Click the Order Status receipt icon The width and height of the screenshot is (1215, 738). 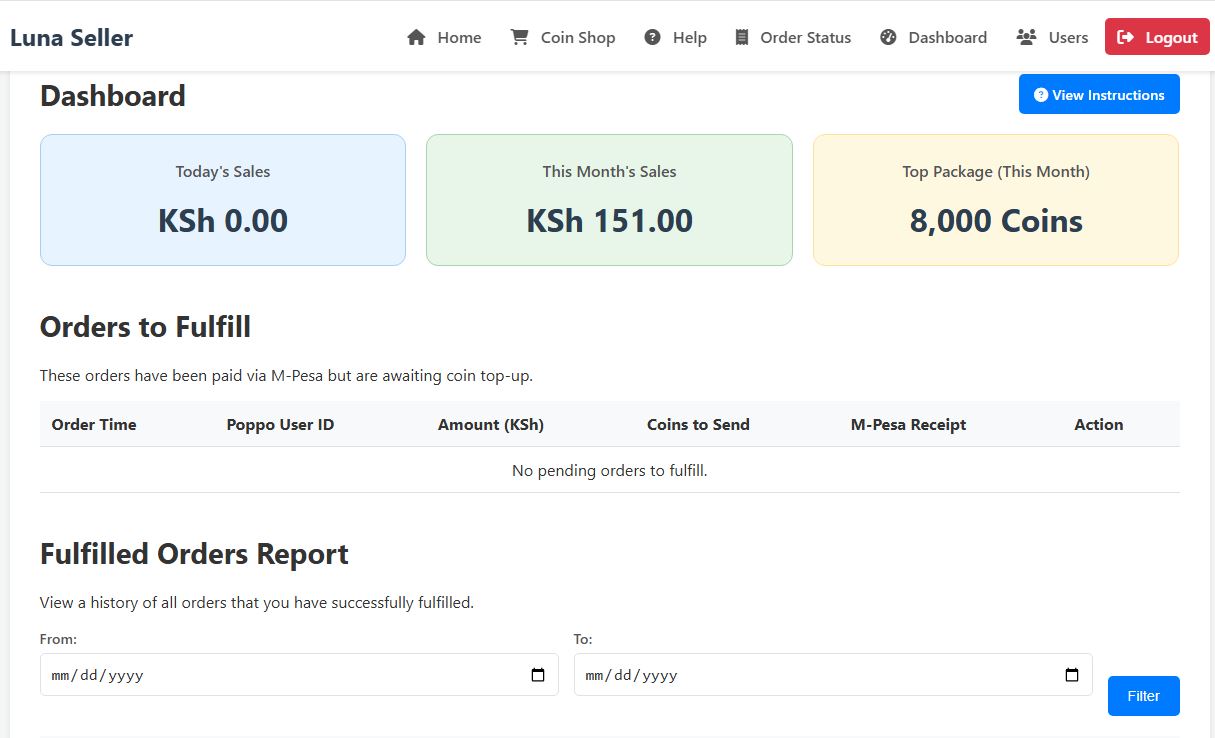(741, 37)
